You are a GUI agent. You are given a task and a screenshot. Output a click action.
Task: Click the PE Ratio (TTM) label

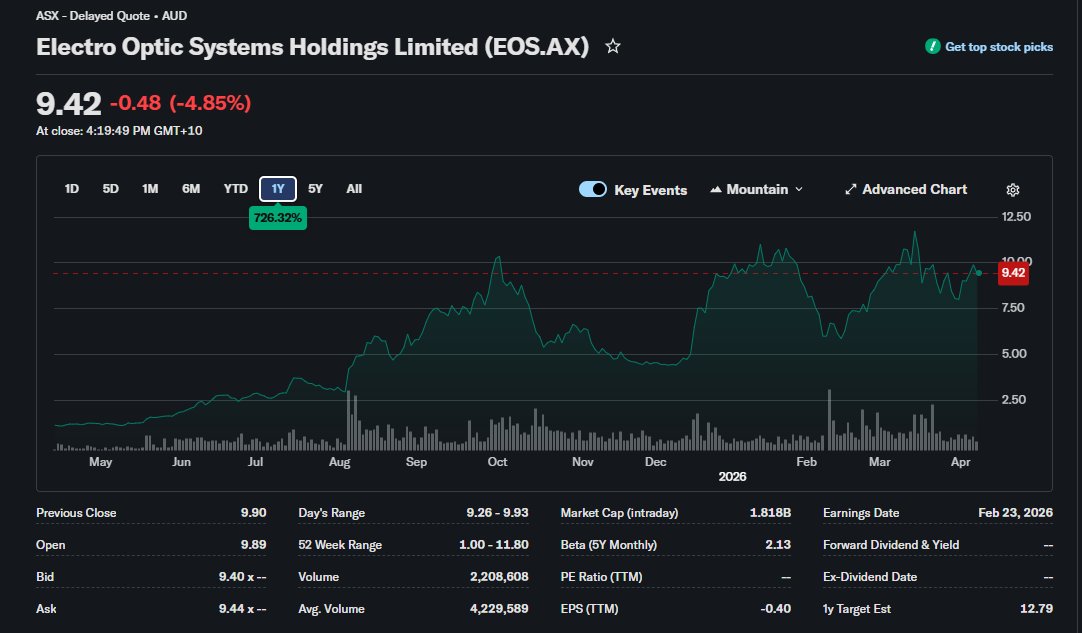601,576
